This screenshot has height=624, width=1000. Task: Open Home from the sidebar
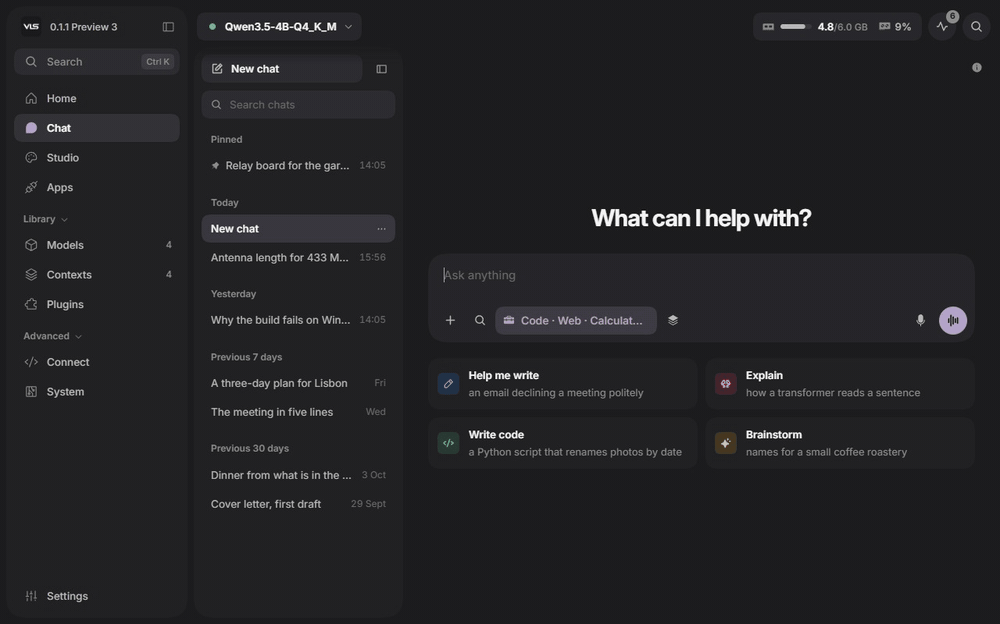(x=97, y=98)
